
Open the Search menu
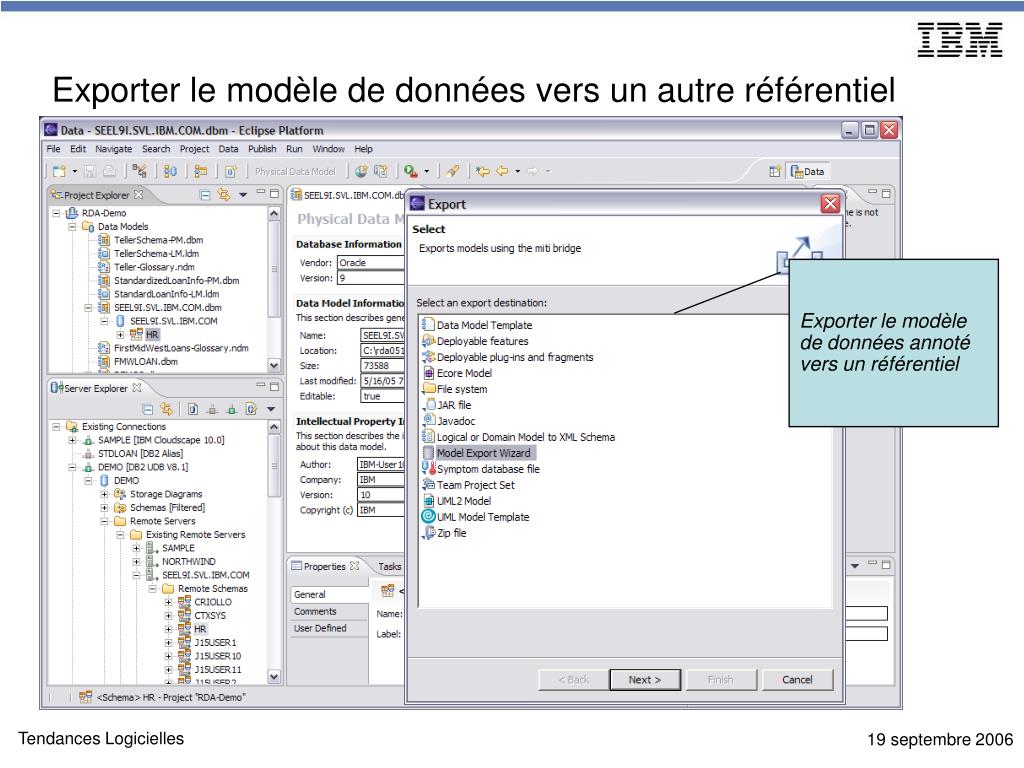[156, 149]
